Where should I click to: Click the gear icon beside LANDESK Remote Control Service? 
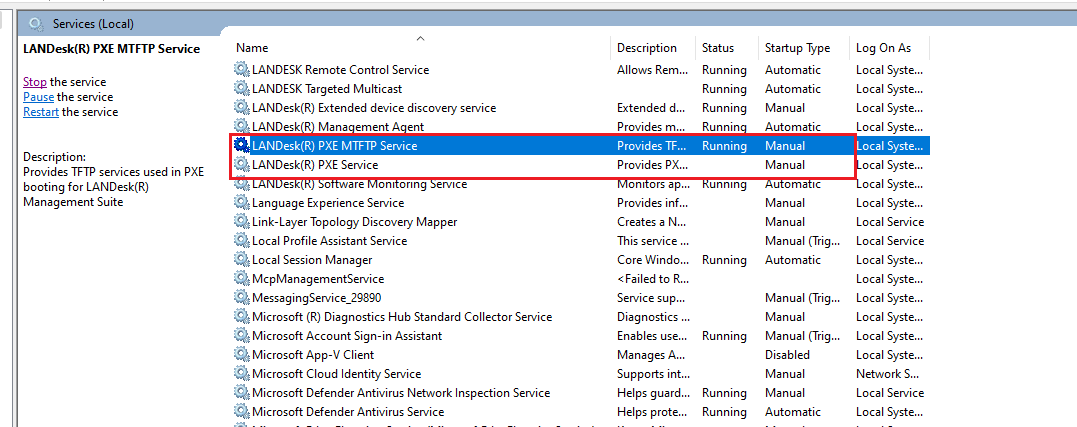click(x=242, y=70)
